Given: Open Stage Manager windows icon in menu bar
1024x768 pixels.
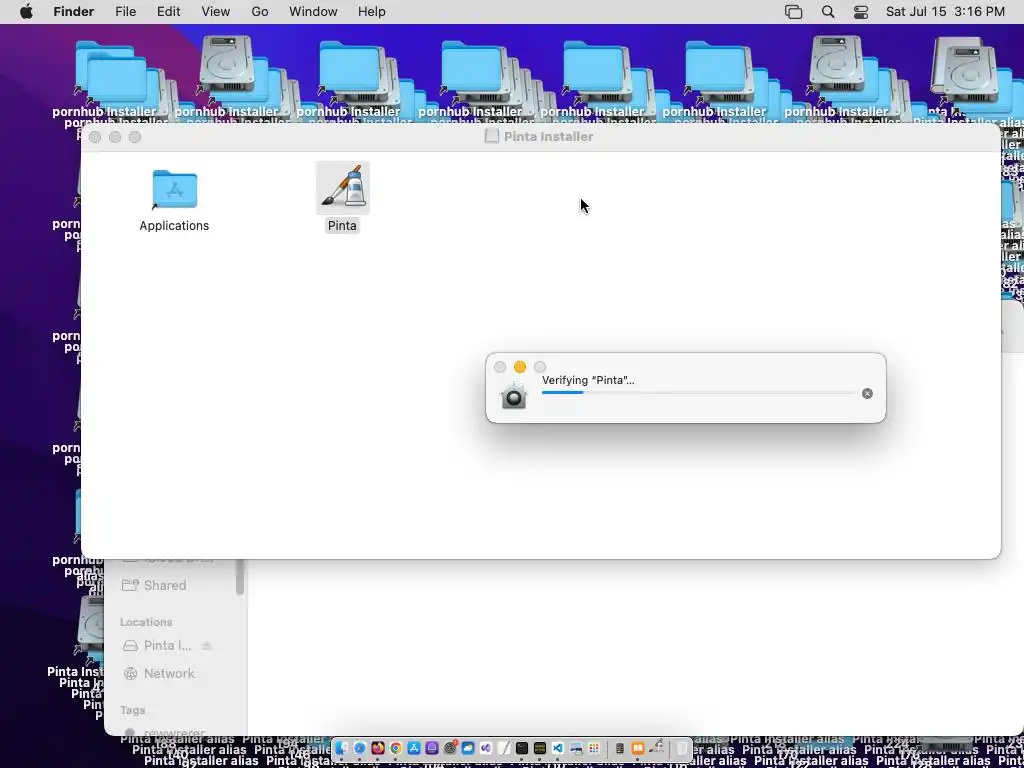Looking at the screenshot, I should pyautogui.click(x=793, y=12).
